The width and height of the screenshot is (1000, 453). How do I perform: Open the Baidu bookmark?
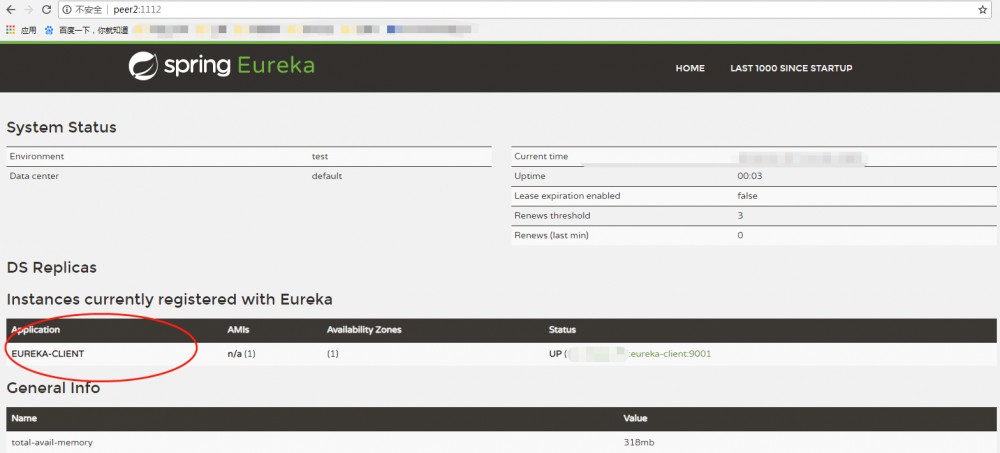pos(86,30)
